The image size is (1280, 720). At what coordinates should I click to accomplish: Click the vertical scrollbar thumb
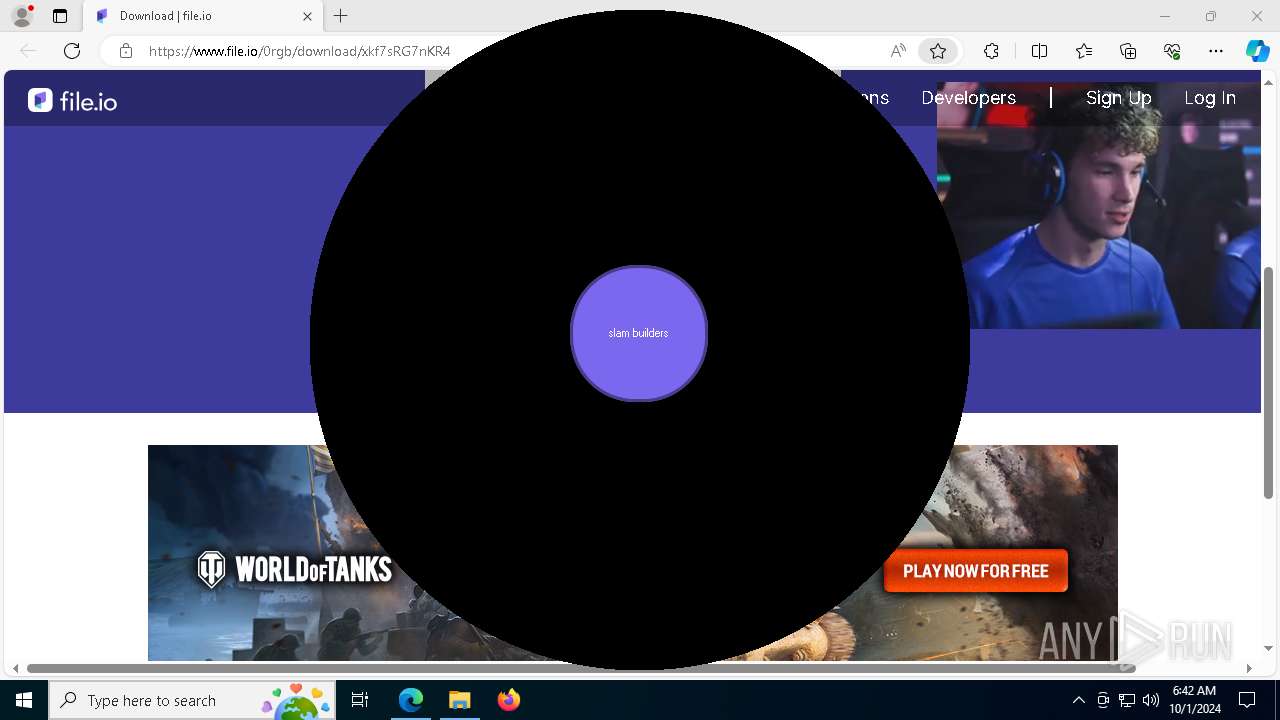(x=1269, y=382)
